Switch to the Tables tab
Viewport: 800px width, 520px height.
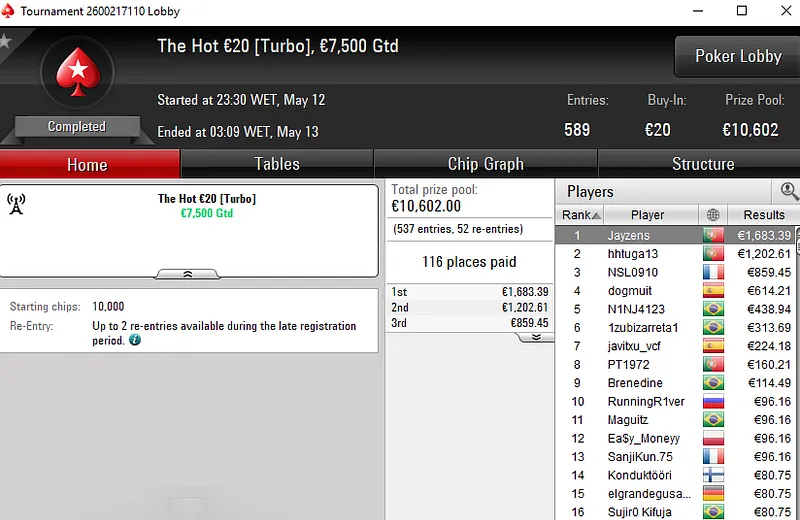click(276, 164)
